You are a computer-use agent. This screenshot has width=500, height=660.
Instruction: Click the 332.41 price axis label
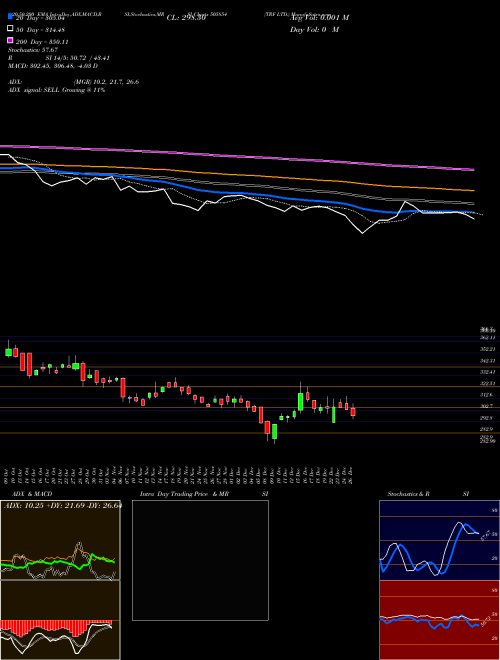click(x=488, y=372)
